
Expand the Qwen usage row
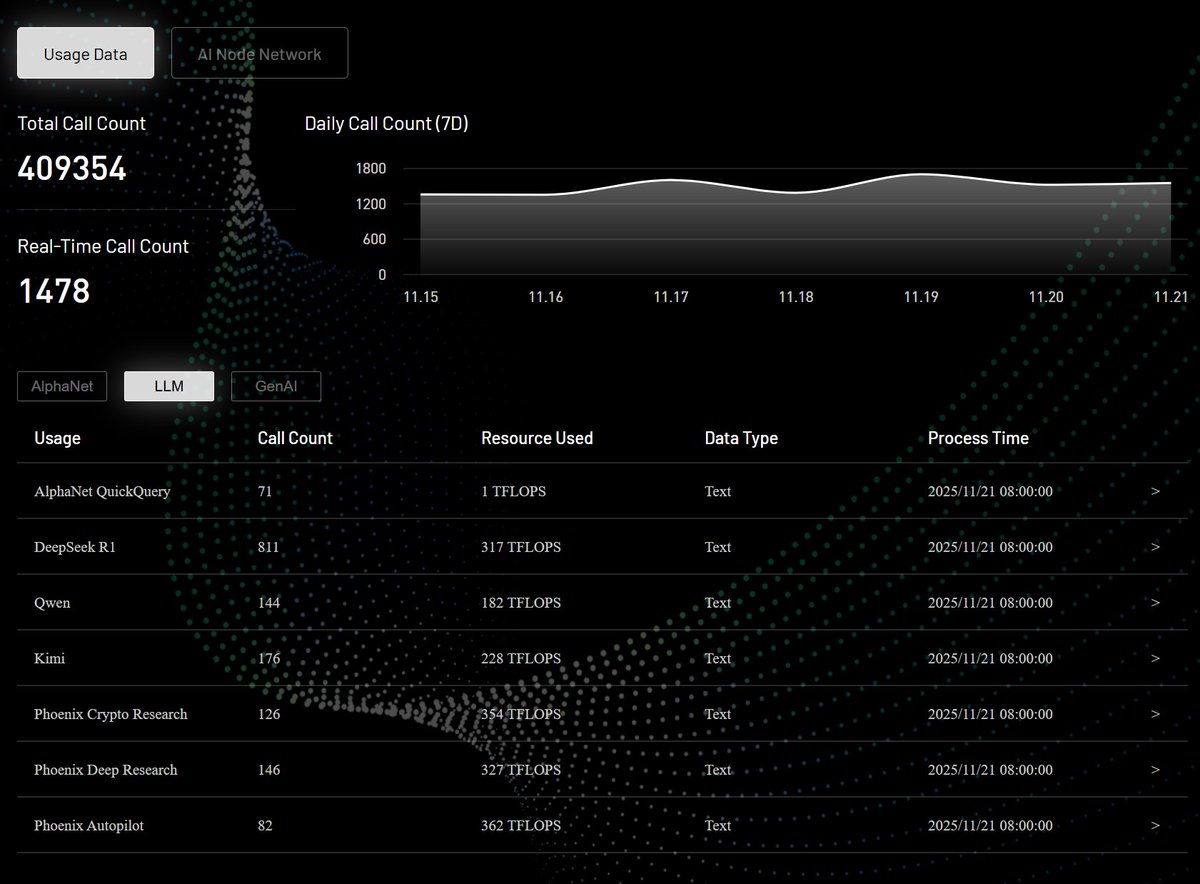(x=1155, y=602)
